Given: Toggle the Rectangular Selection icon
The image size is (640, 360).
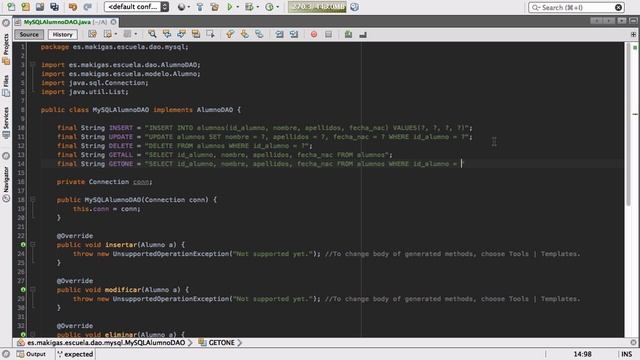Looking at the screenshot, I should point(211,34).
